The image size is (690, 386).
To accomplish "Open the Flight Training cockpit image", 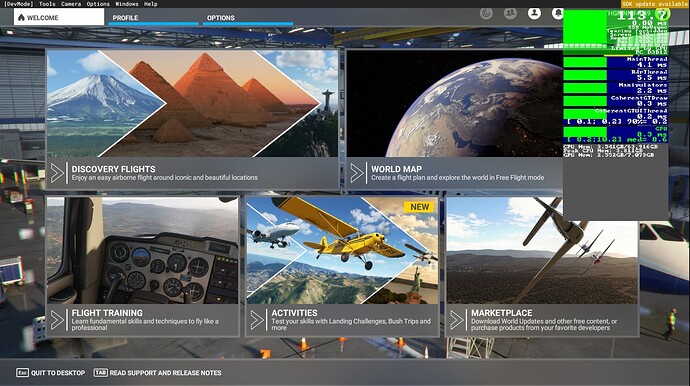I will pyautogui.click(x=143, y=250).
